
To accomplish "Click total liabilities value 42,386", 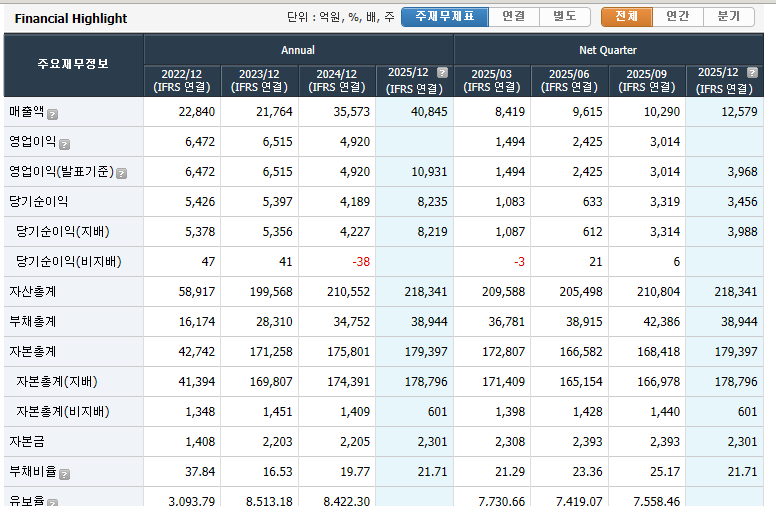I will click(662, 322).
